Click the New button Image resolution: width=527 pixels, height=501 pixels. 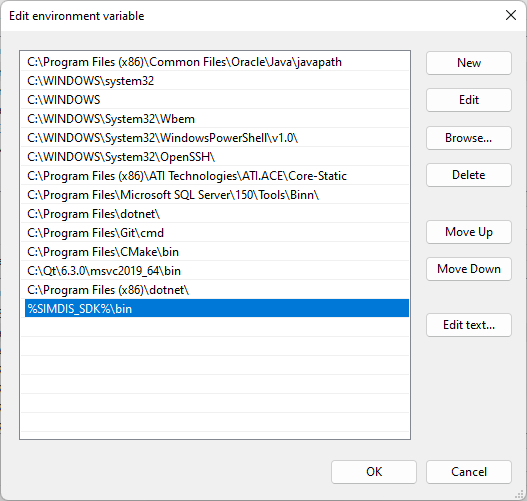(469, 63)
